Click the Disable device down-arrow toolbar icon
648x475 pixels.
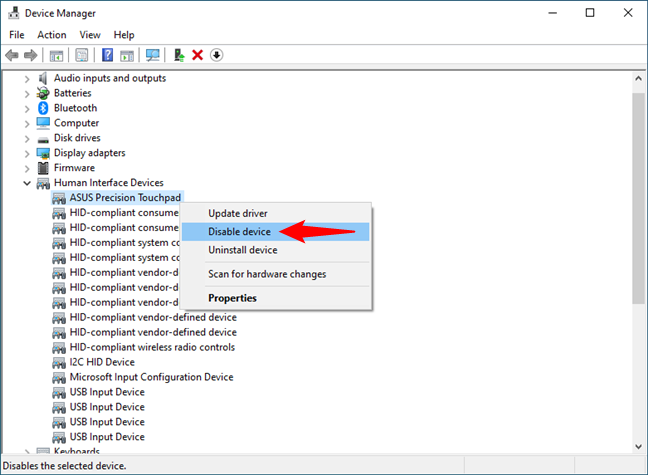click(217, 55)
